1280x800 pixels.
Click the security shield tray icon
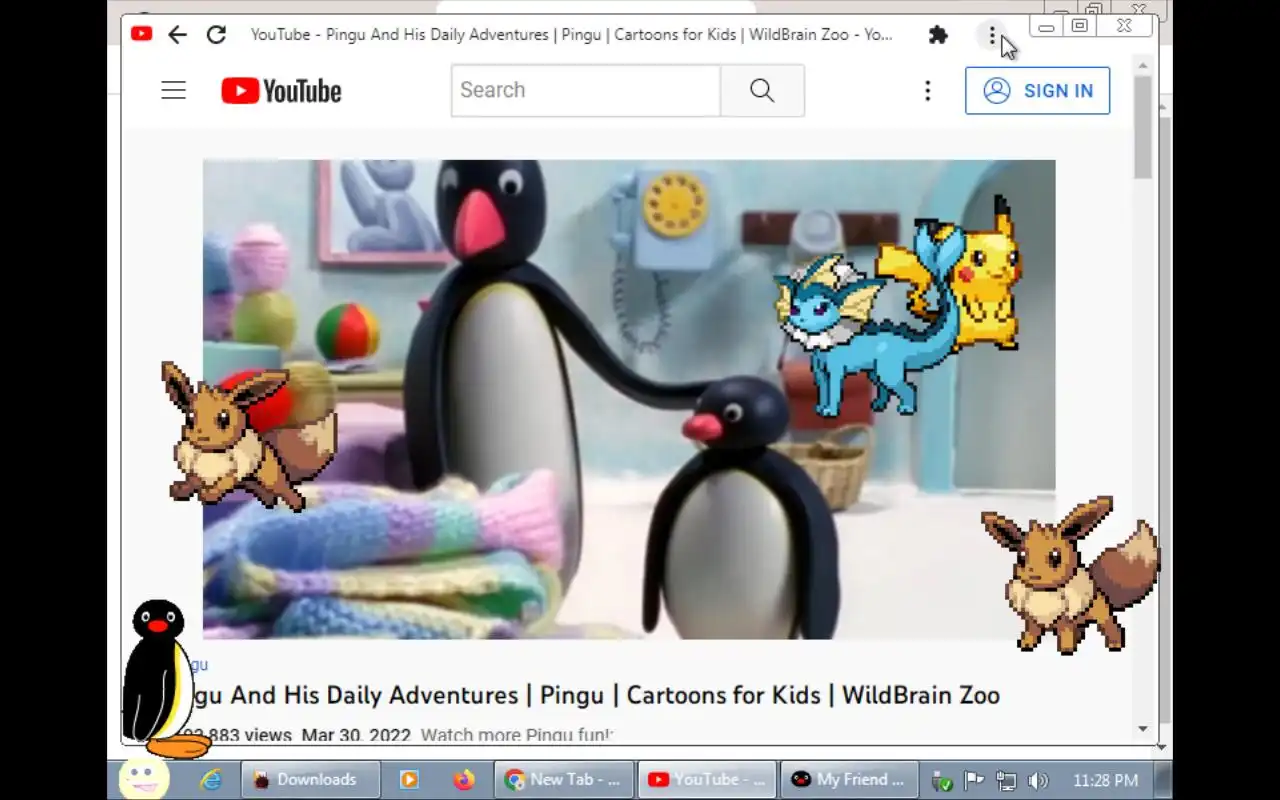click(941, 781)
